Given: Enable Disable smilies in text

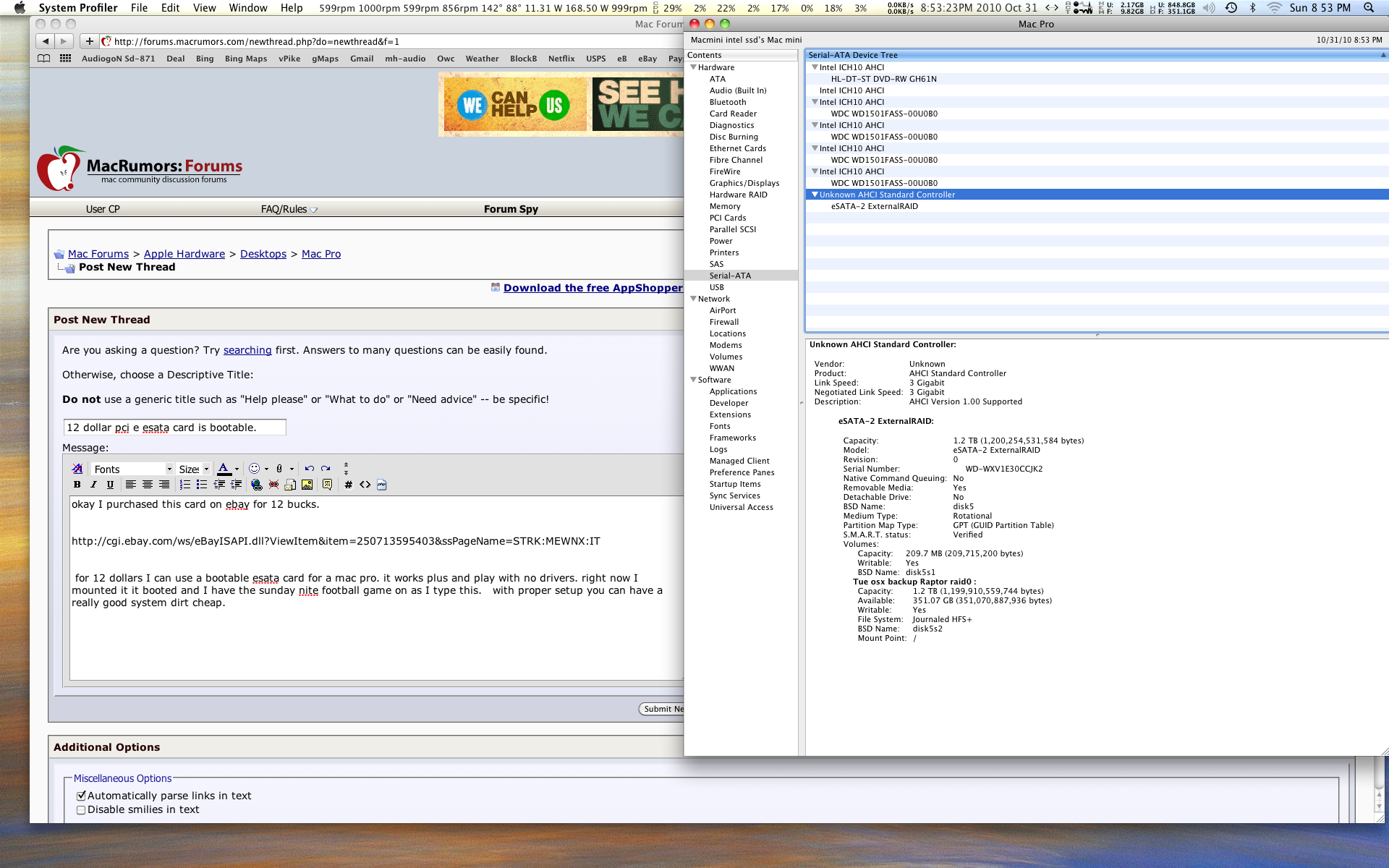Looking at the screenshot, I should (x=81, y=809).
